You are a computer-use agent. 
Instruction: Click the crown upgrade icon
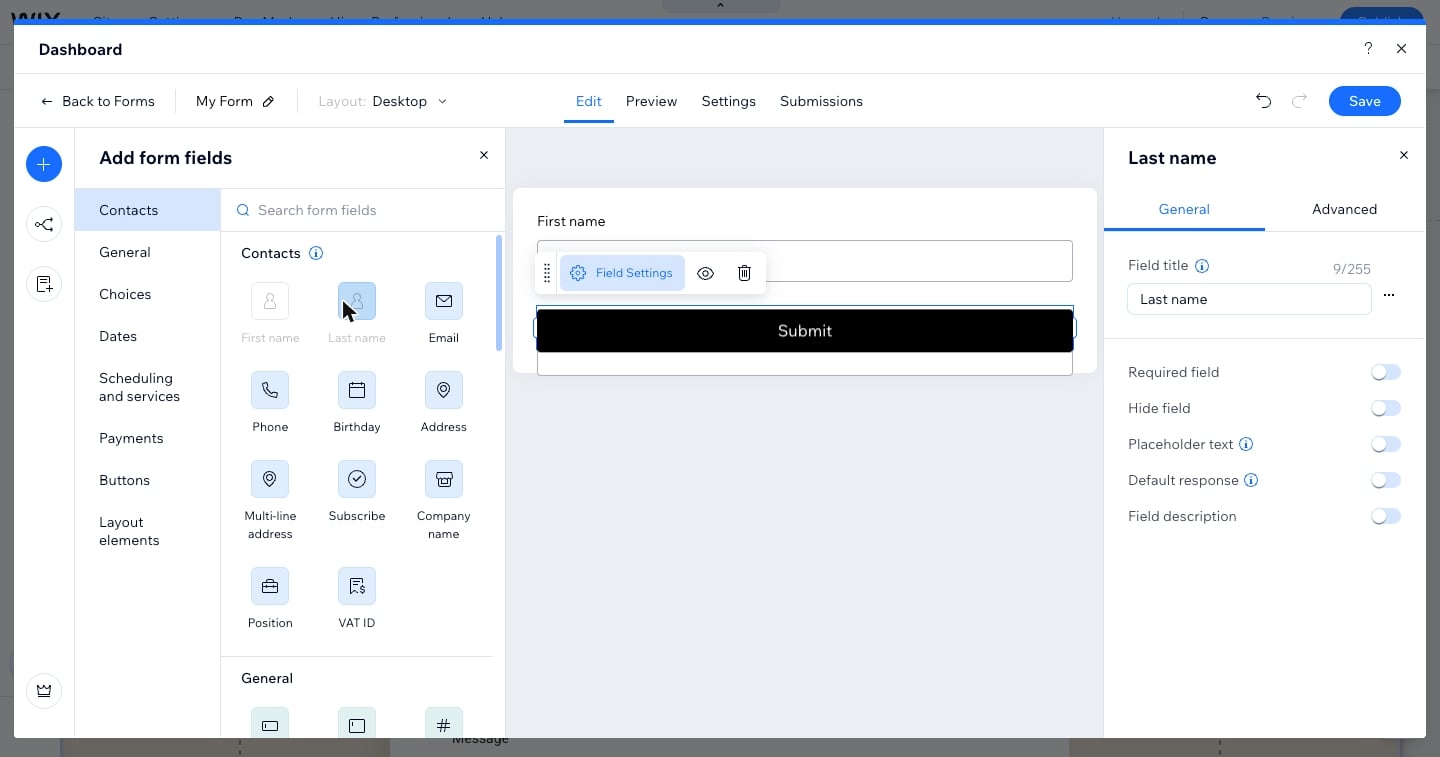point(44,691)
